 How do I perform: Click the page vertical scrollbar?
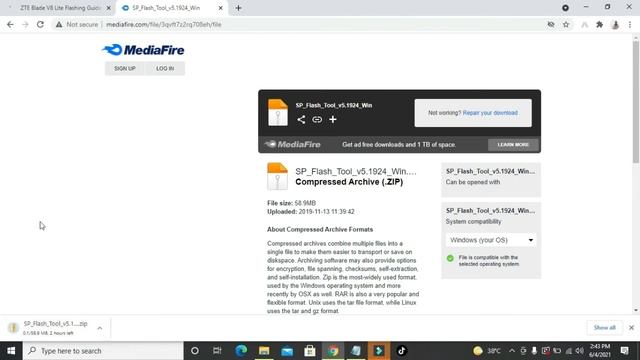pyautogui.click(x=636, y=102)
